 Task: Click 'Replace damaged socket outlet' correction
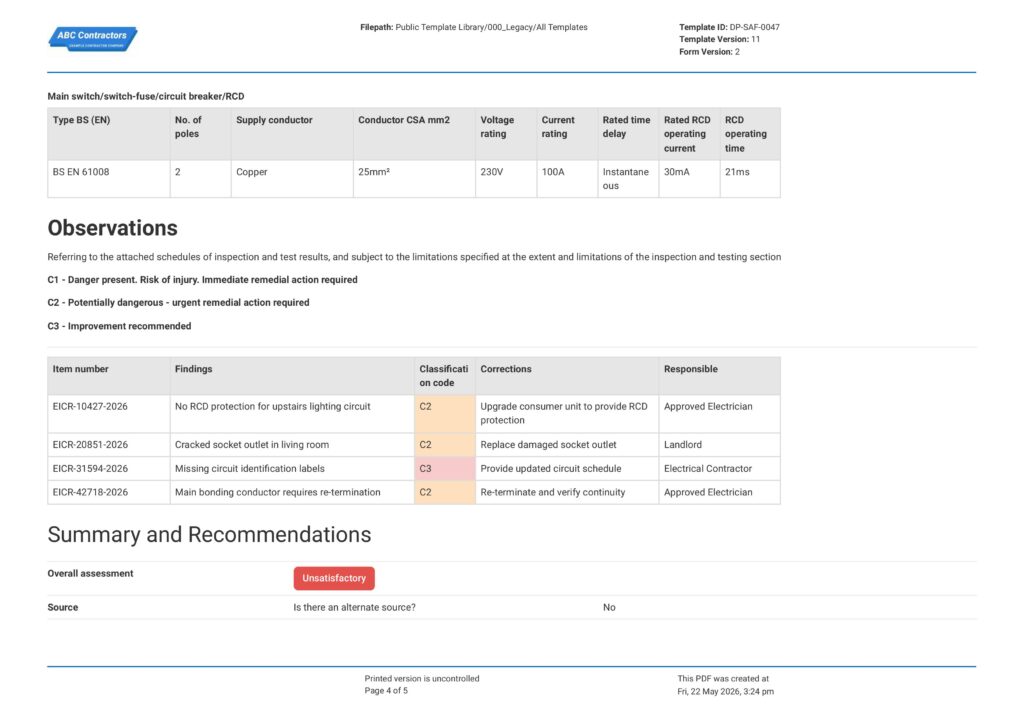click(x=548, y=445)
